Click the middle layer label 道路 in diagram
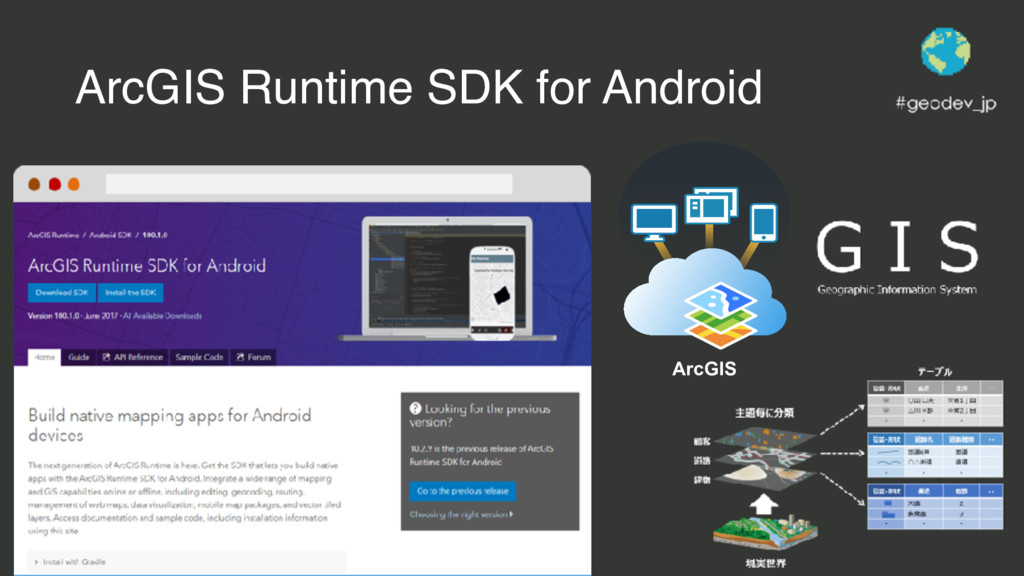 (702, 460)
